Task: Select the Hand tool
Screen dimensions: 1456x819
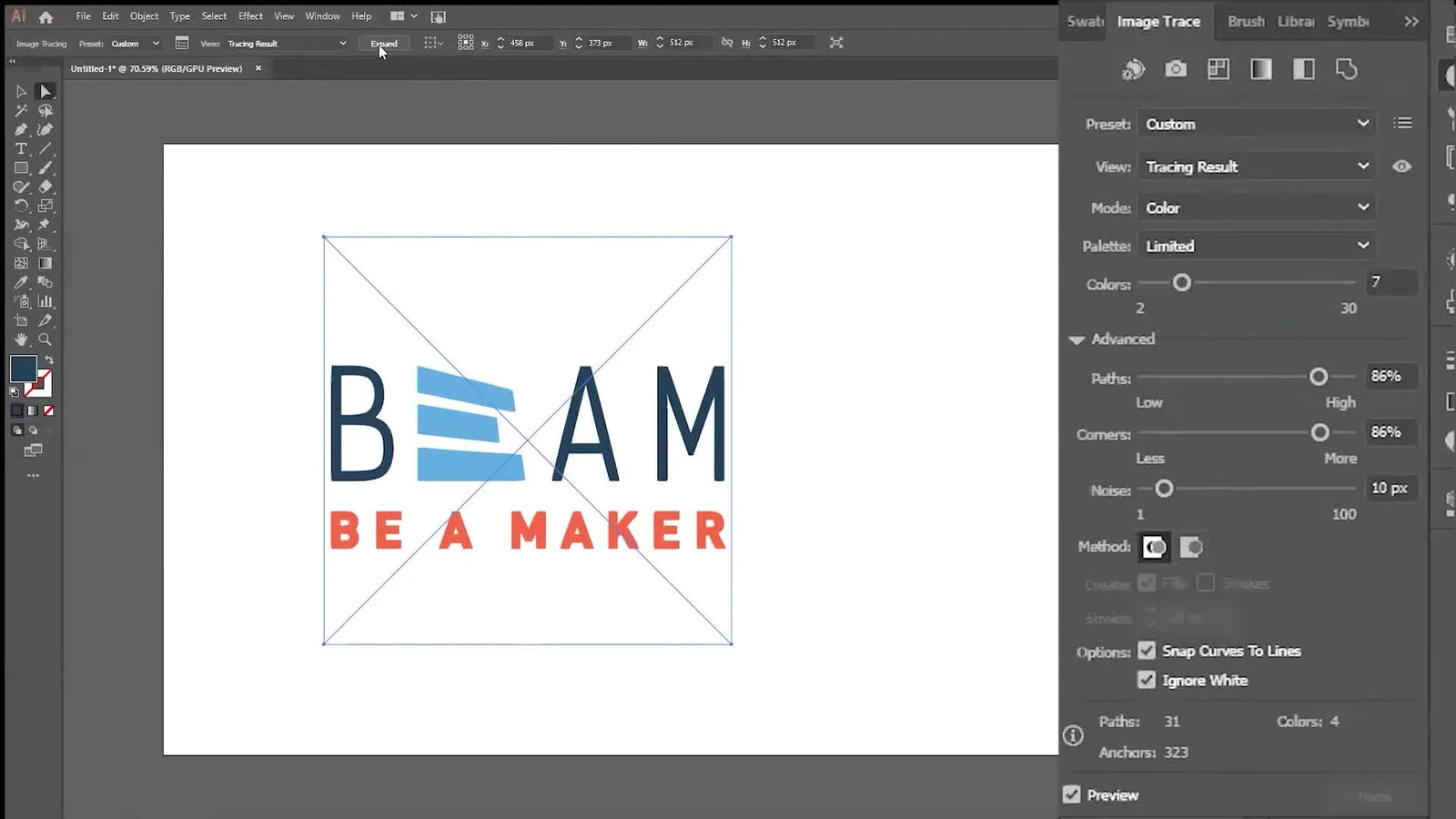Action: point(21,339)
